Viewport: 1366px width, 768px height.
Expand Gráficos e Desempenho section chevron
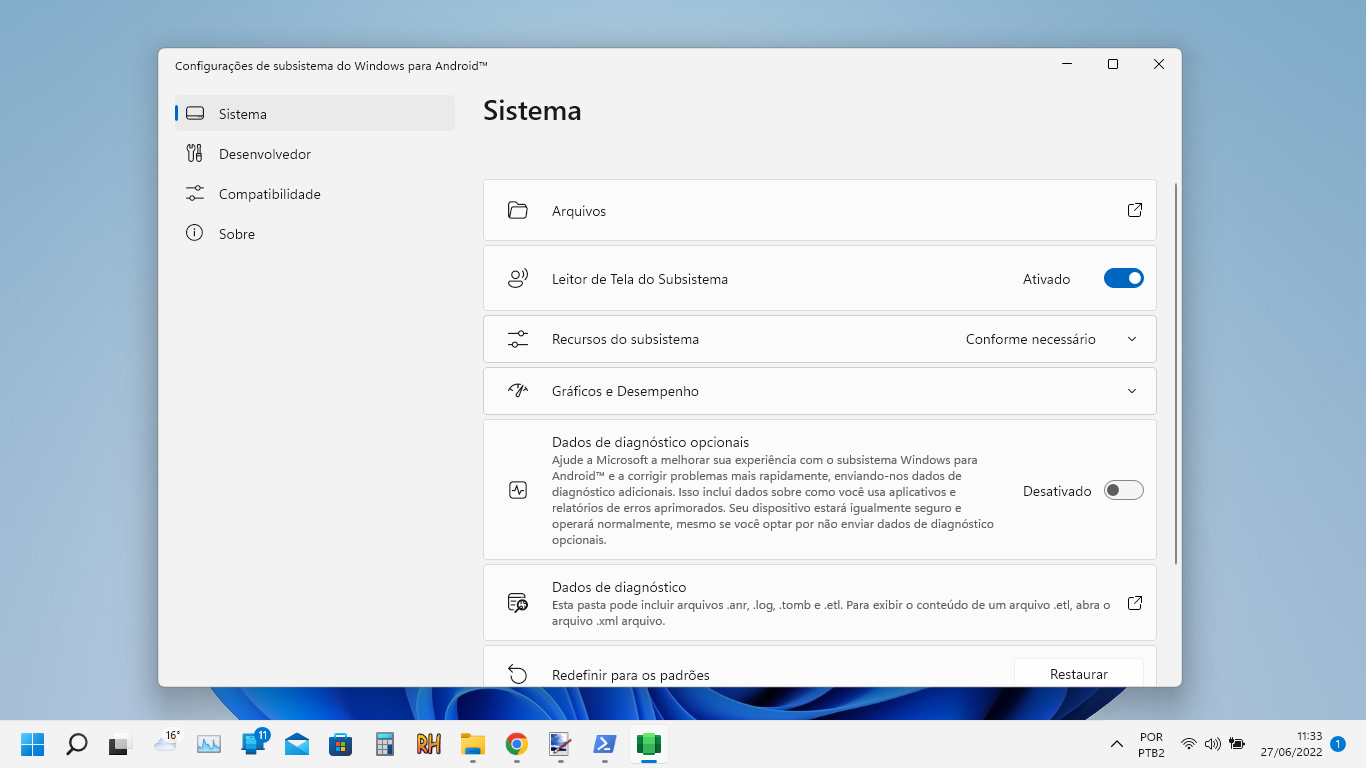(1132, 391)
